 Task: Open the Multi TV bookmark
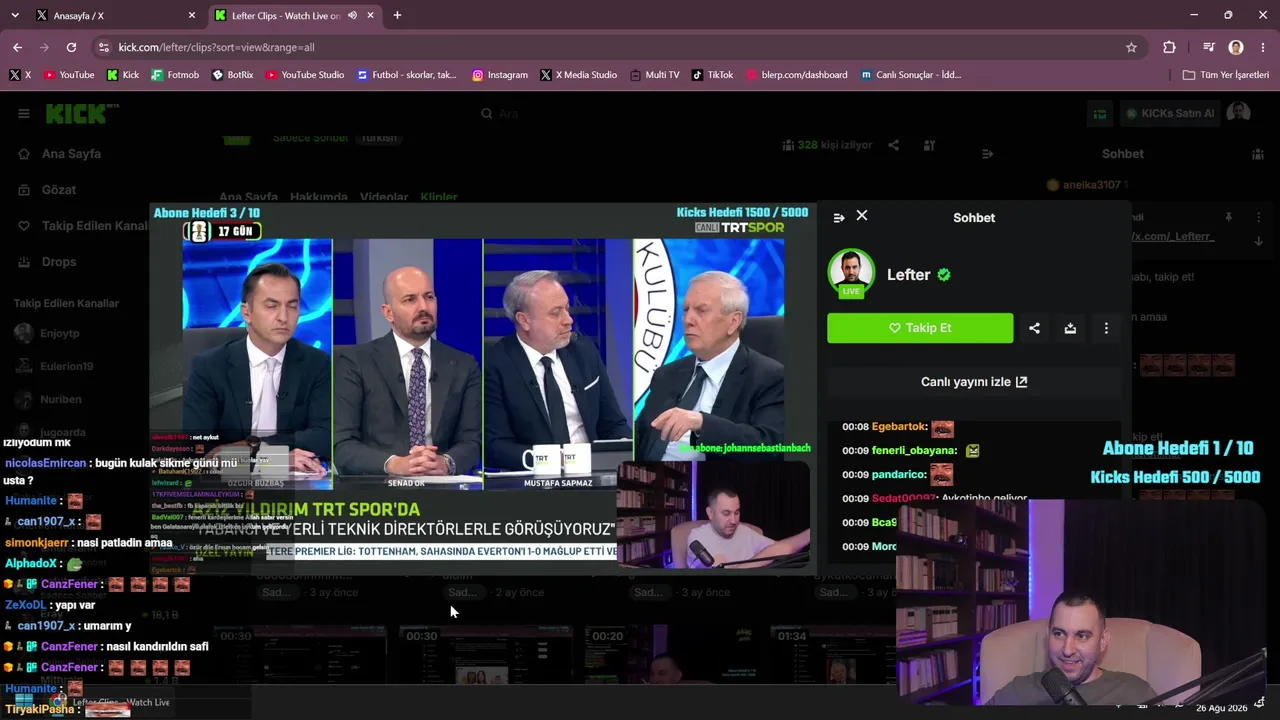[x=654, y=75]
